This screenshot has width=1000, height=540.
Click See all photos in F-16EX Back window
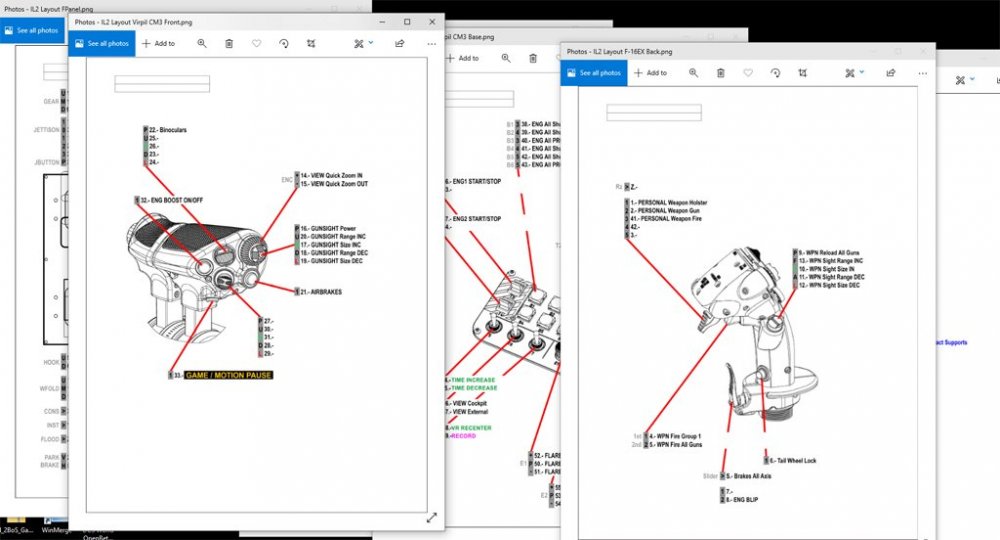pyautogui.click(x=594, y=73)
